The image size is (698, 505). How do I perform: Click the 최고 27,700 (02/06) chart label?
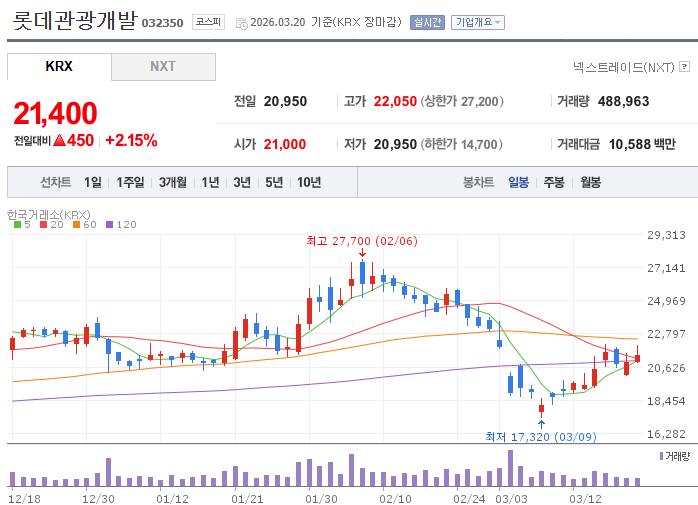point(362,241)
